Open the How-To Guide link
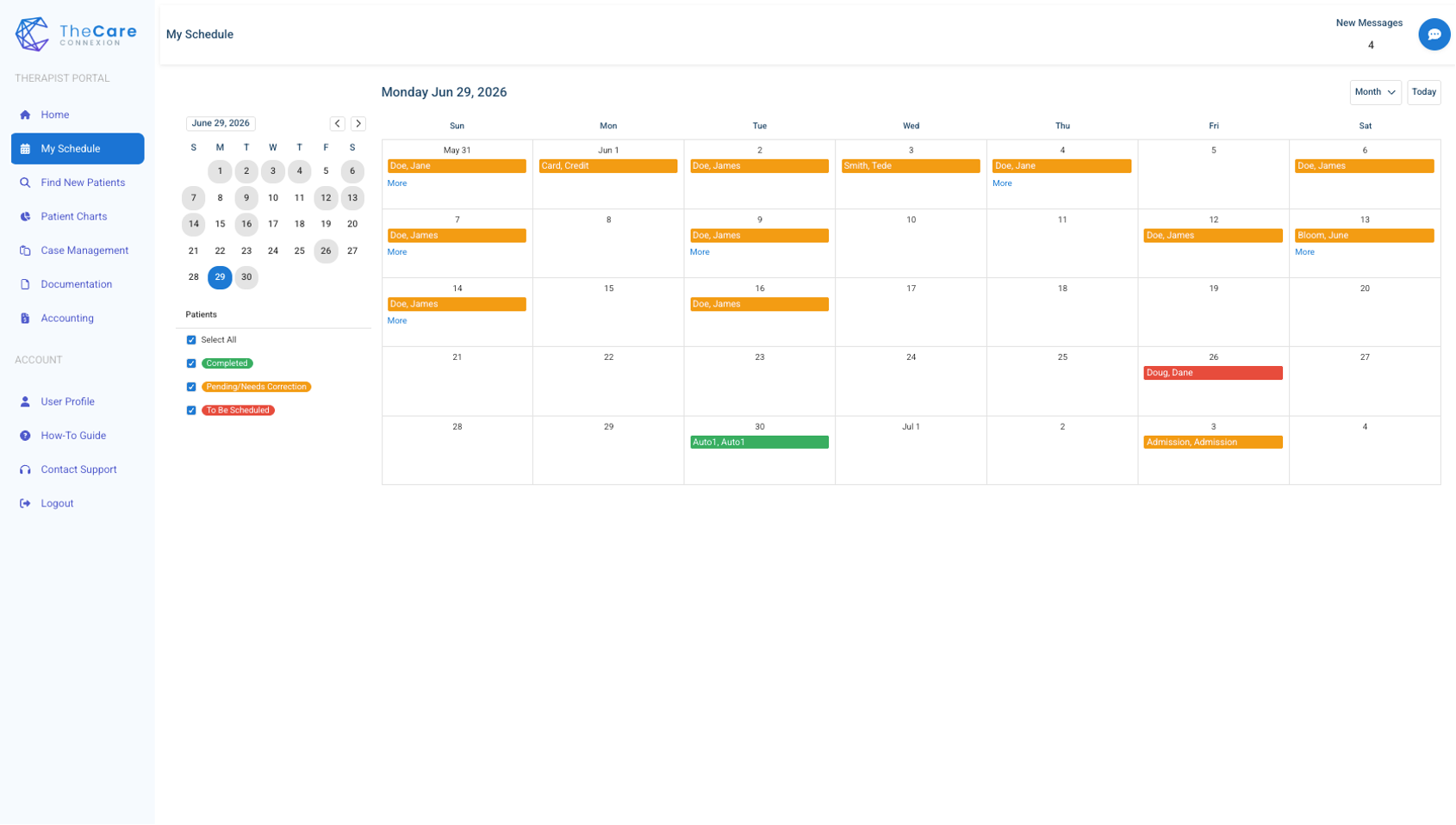Image resolution: width=1456 pixels, height=825 pixels. [x=73, y=436]
